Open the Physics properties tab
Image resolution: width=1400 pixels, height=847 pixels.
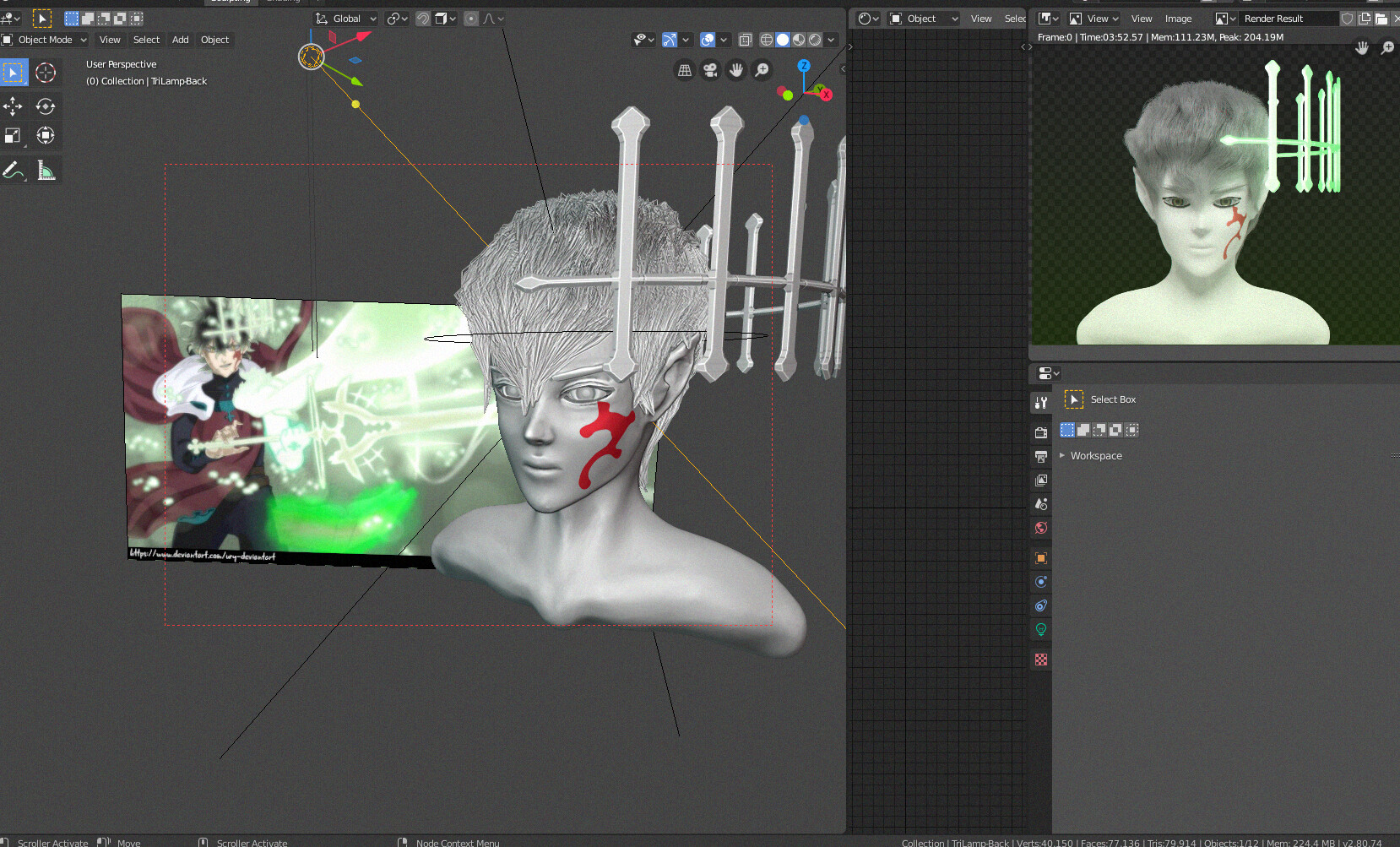click(x=1041, y=582)
